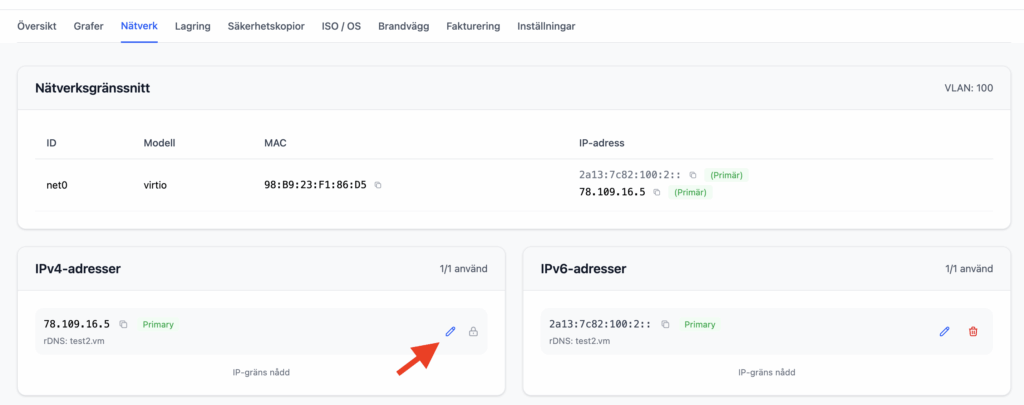The width and height of the screenshot is (1024, 405).
Task: Click the net0 interface ID
Action: [x=57, y=185]
